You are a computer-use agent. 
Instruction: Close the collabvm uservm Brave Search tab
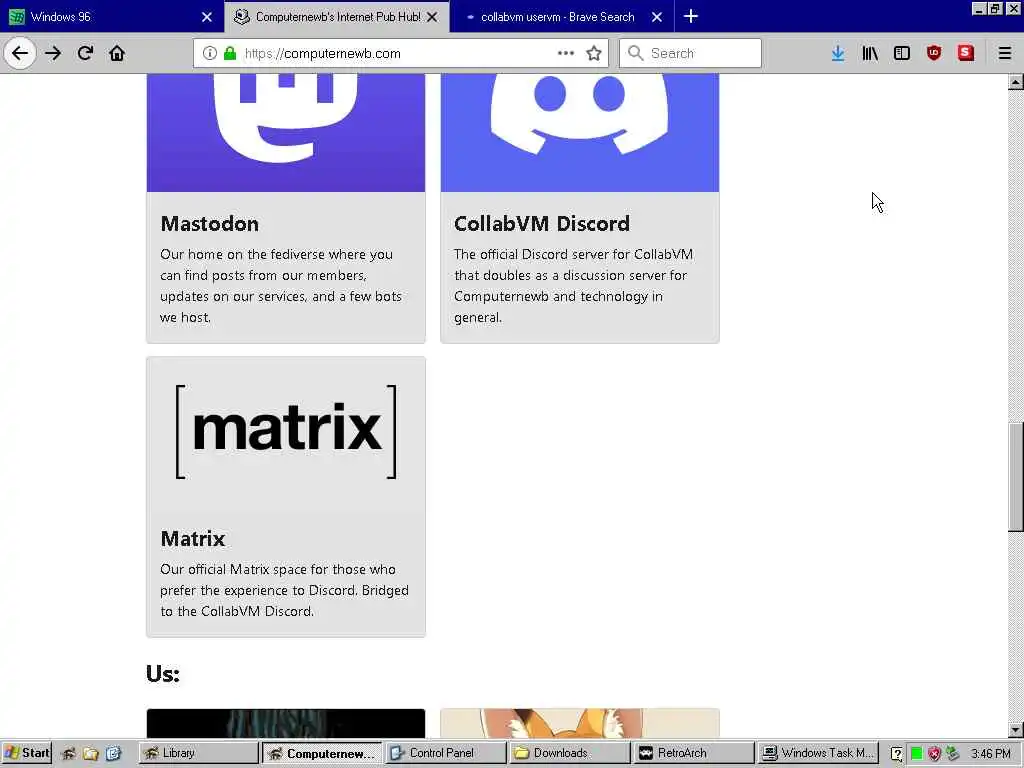coord(657,17)
